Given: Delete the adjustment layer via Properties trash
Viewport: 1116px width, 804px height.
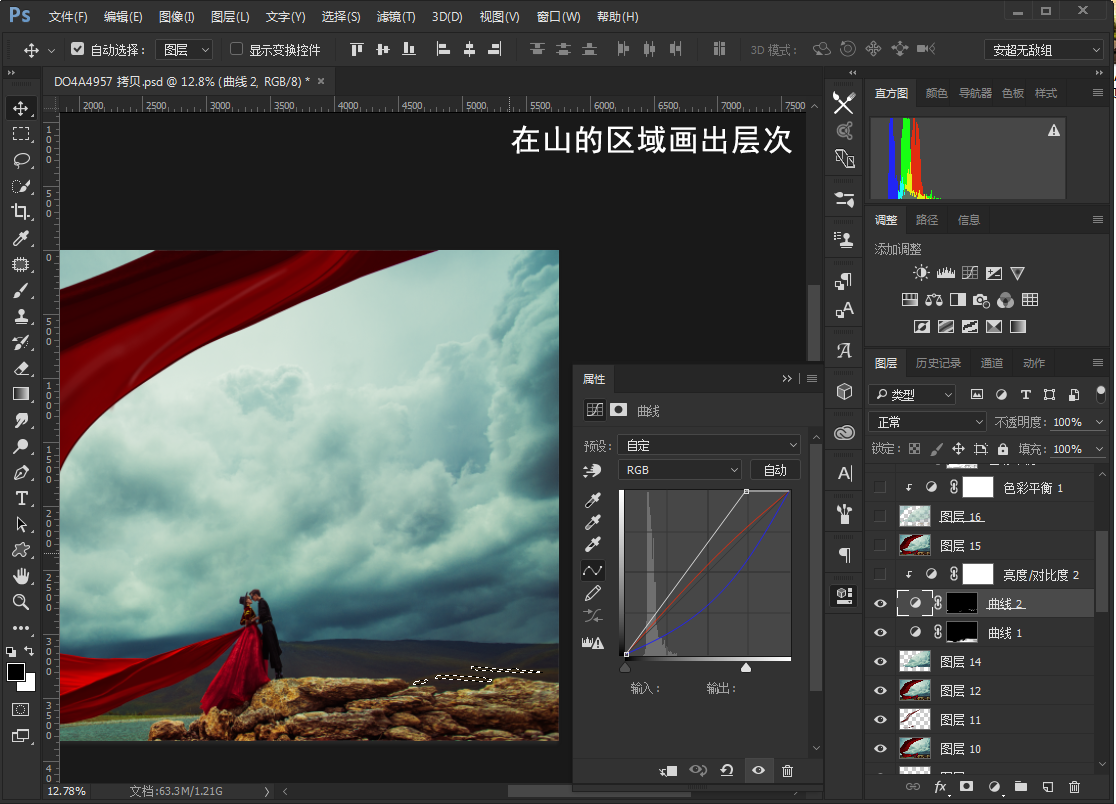Looking at the screenshot, I should tap(787, 771).
